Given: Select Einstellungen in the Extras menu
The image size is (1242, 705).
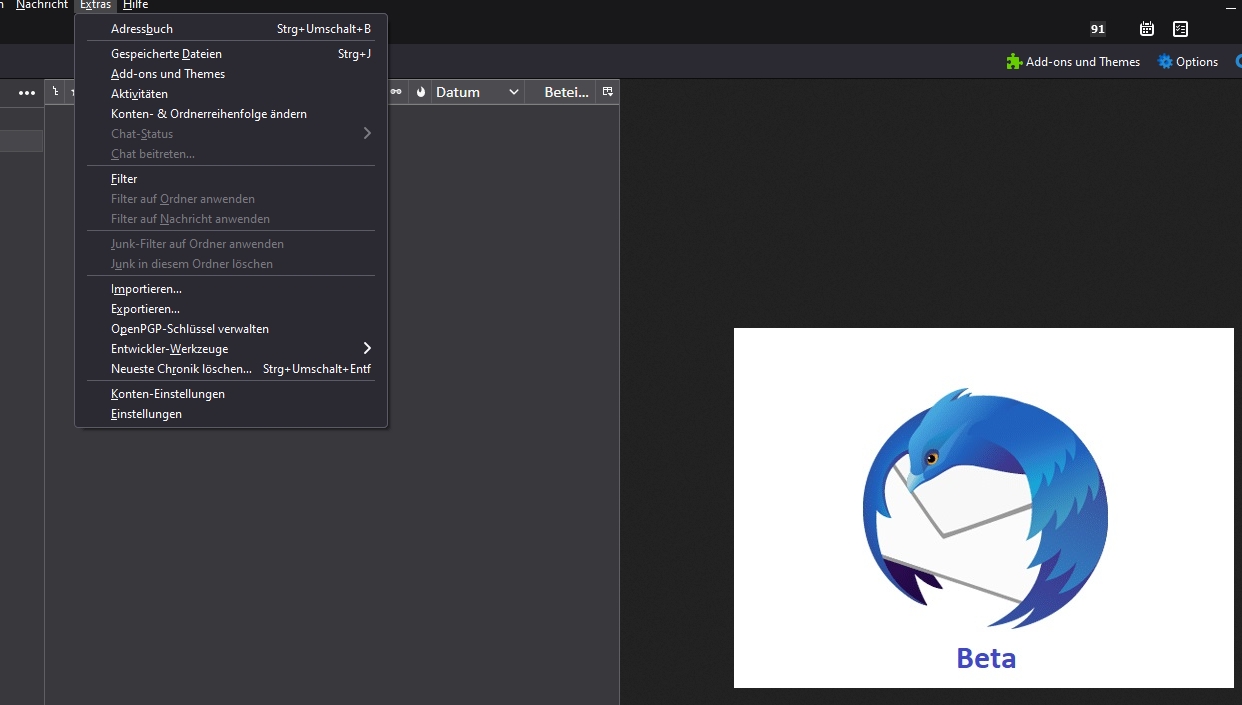Looking at the screenshot, I should pyautogui.click(x=146, y=414).
